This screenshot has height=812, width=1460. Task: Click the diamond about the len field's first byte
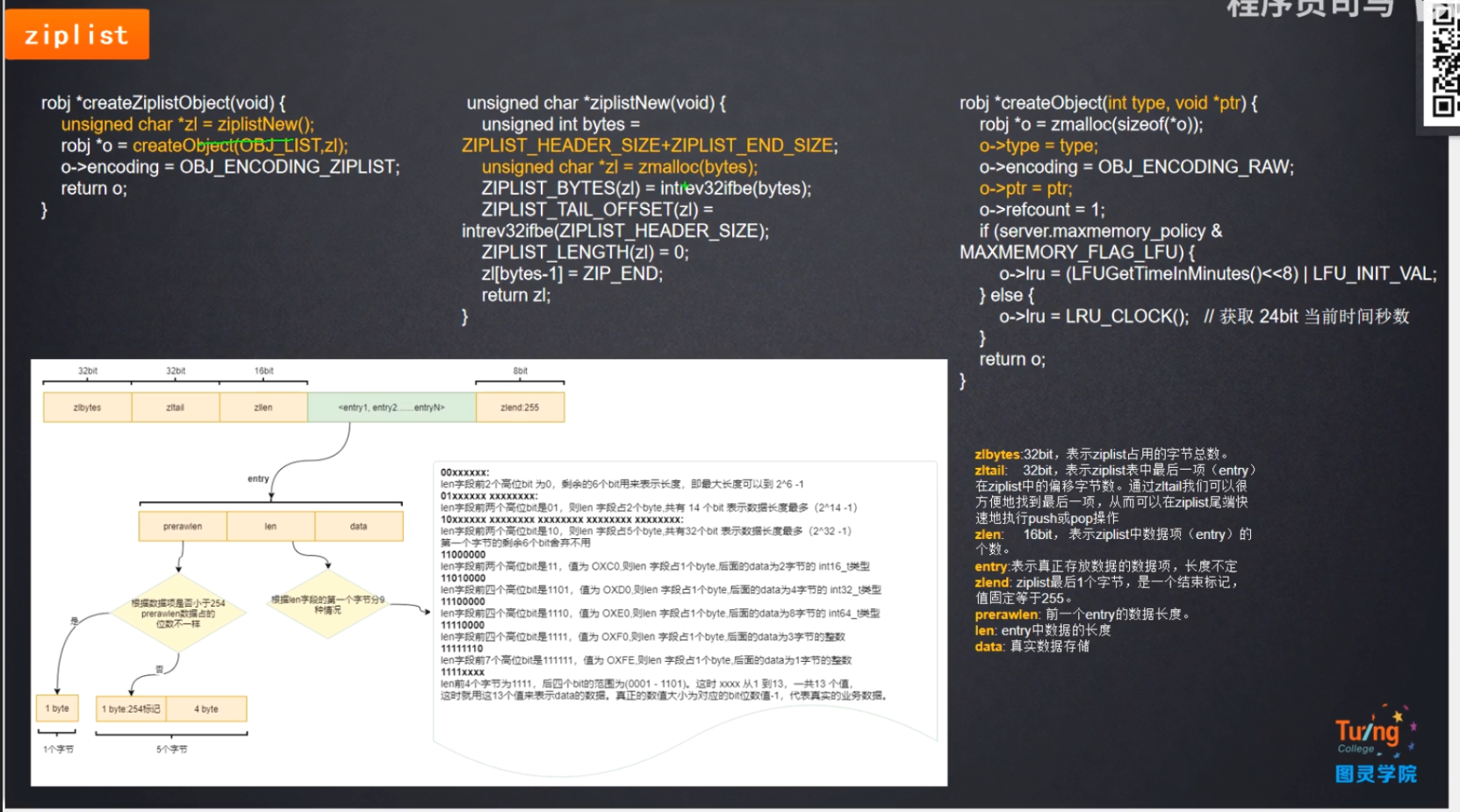[x=327, y=605]
